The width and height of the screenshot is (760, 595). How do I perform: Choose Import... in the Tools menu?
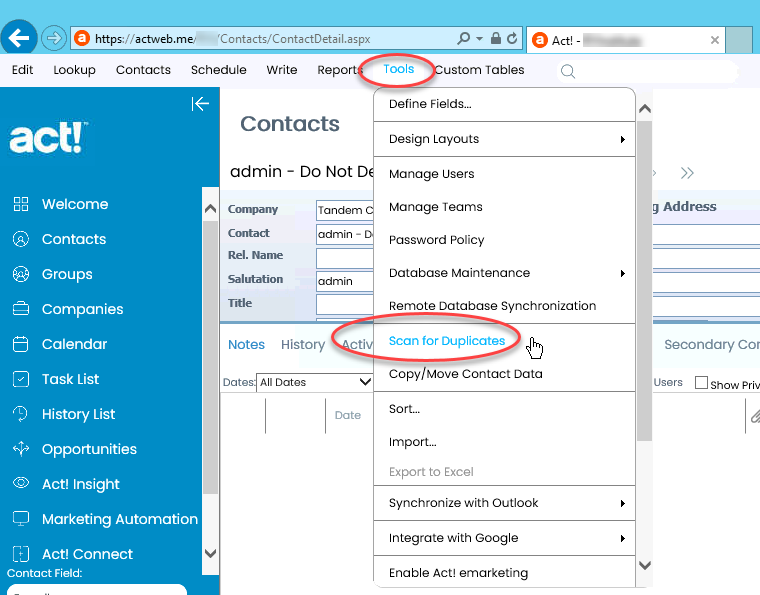click(412, 442)
